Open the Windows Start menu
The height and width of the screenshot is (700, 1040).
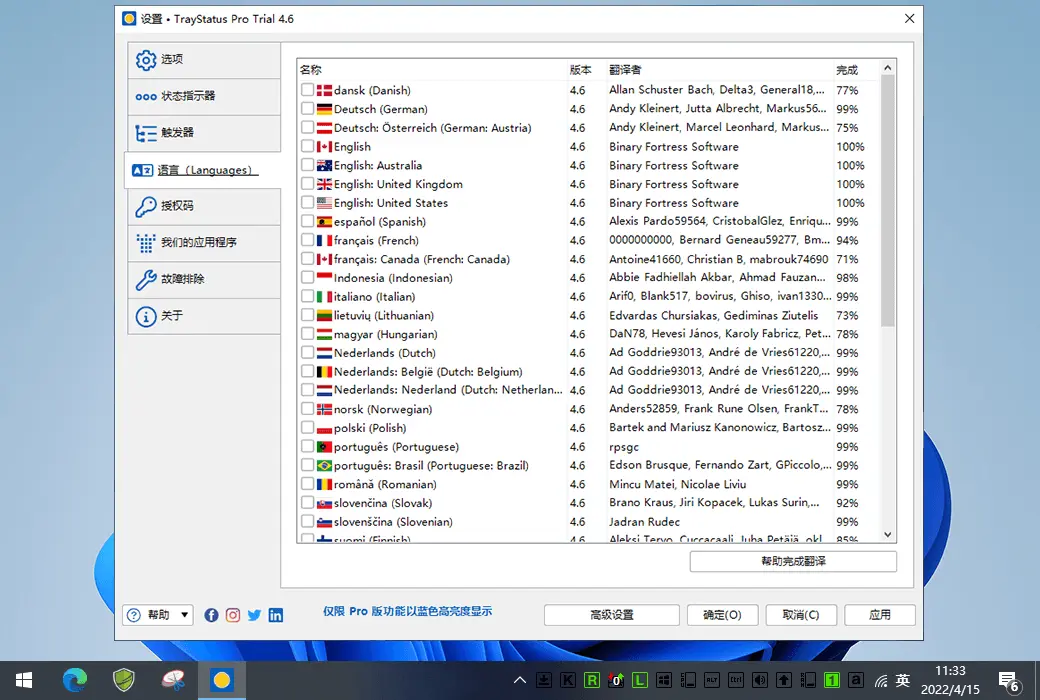[x=24, y=680]
